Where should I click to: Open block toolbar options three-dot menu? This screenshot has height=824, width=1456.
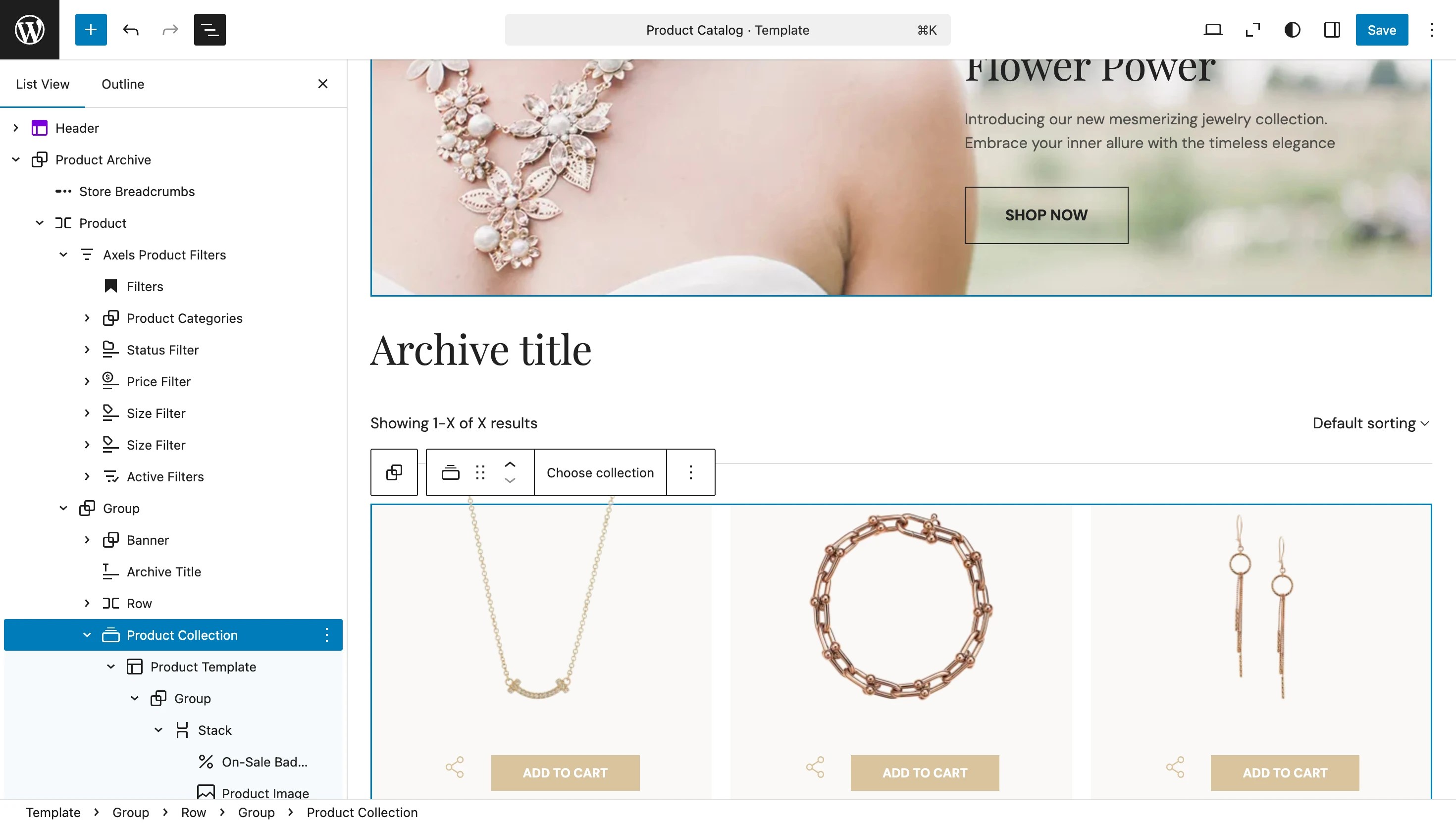(690, 472)
